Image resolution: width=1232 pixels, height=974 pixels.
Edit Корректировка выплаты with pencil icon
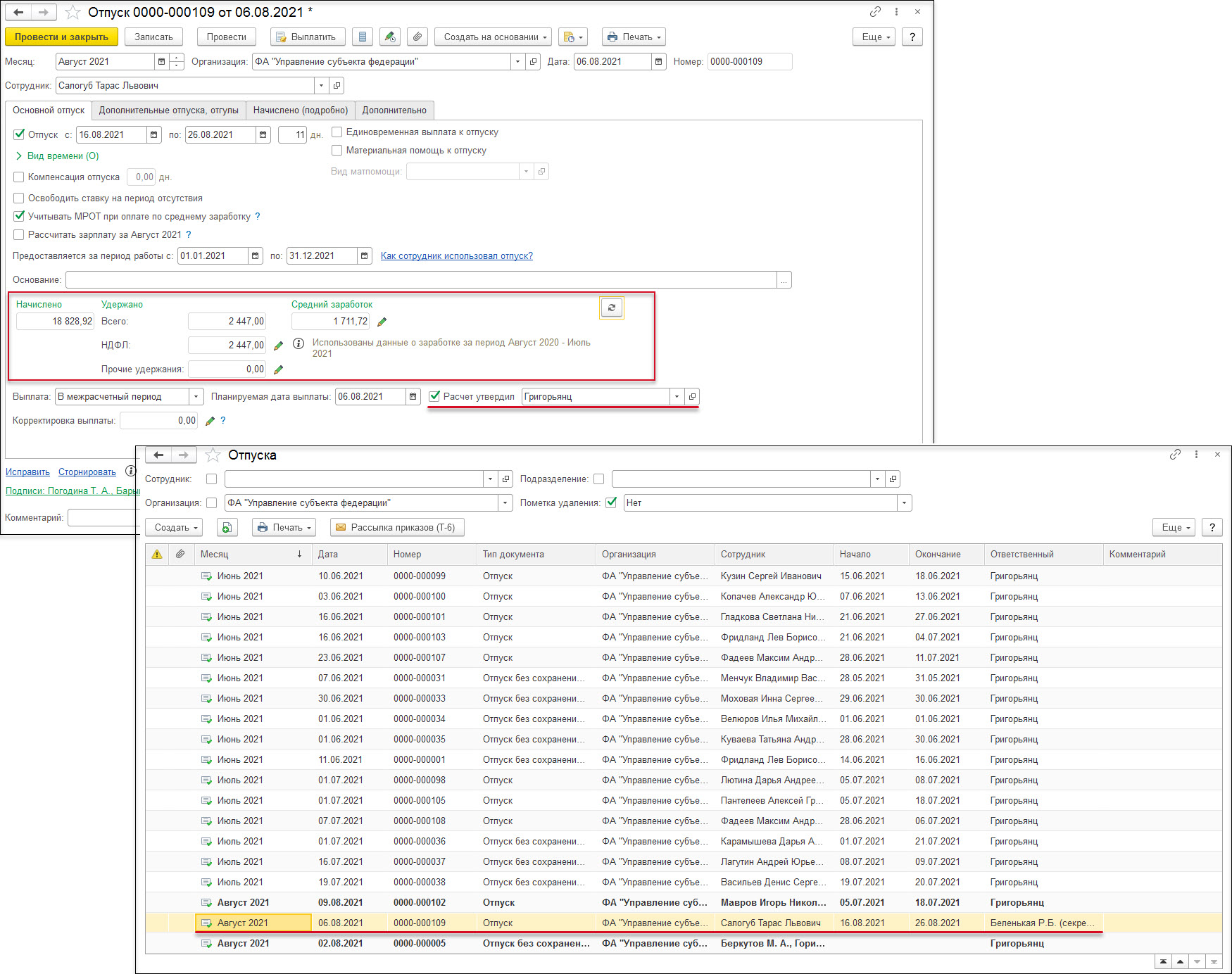click(210, 421)
